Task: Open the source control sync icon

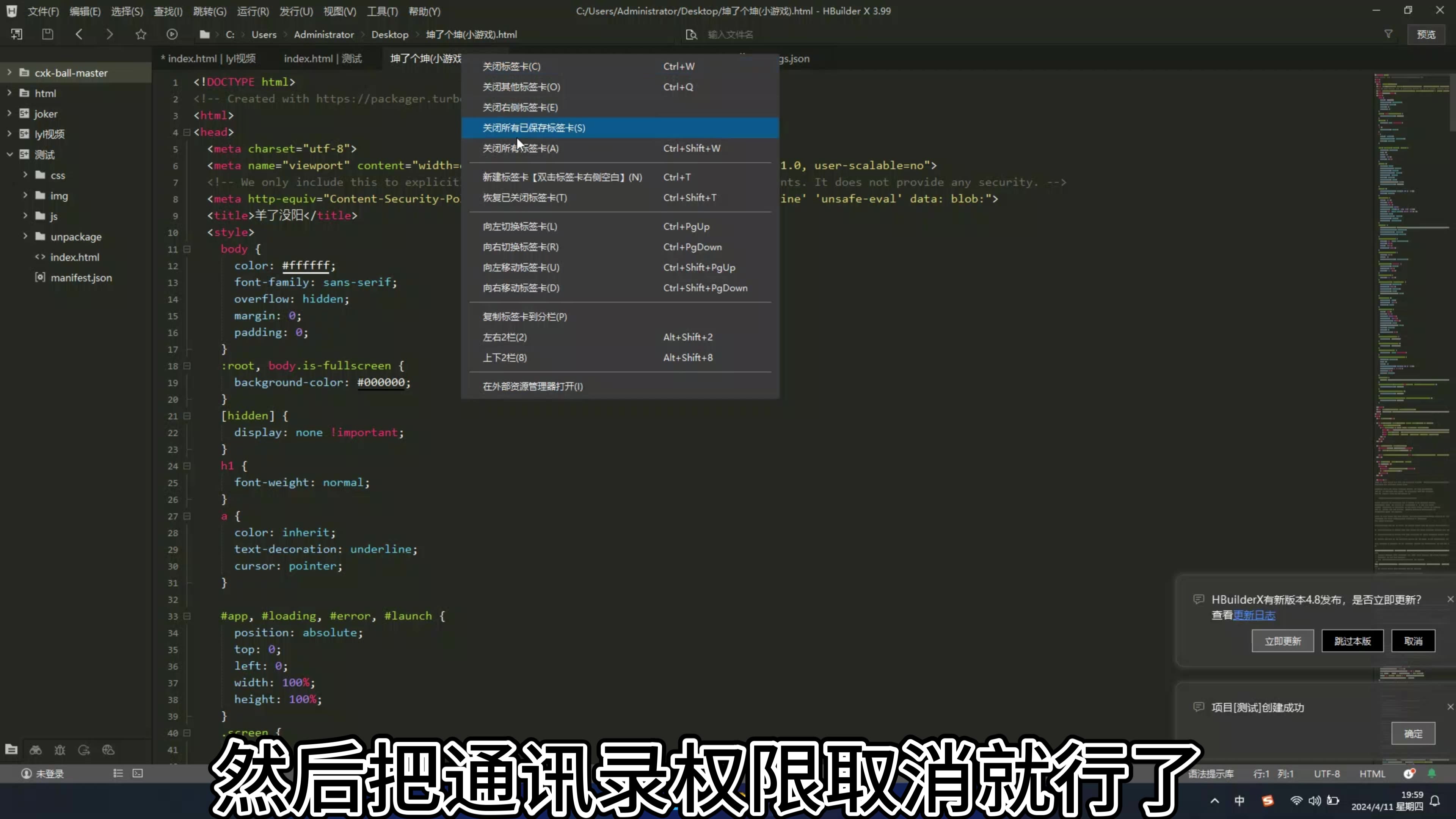Action: coord(84,750)
